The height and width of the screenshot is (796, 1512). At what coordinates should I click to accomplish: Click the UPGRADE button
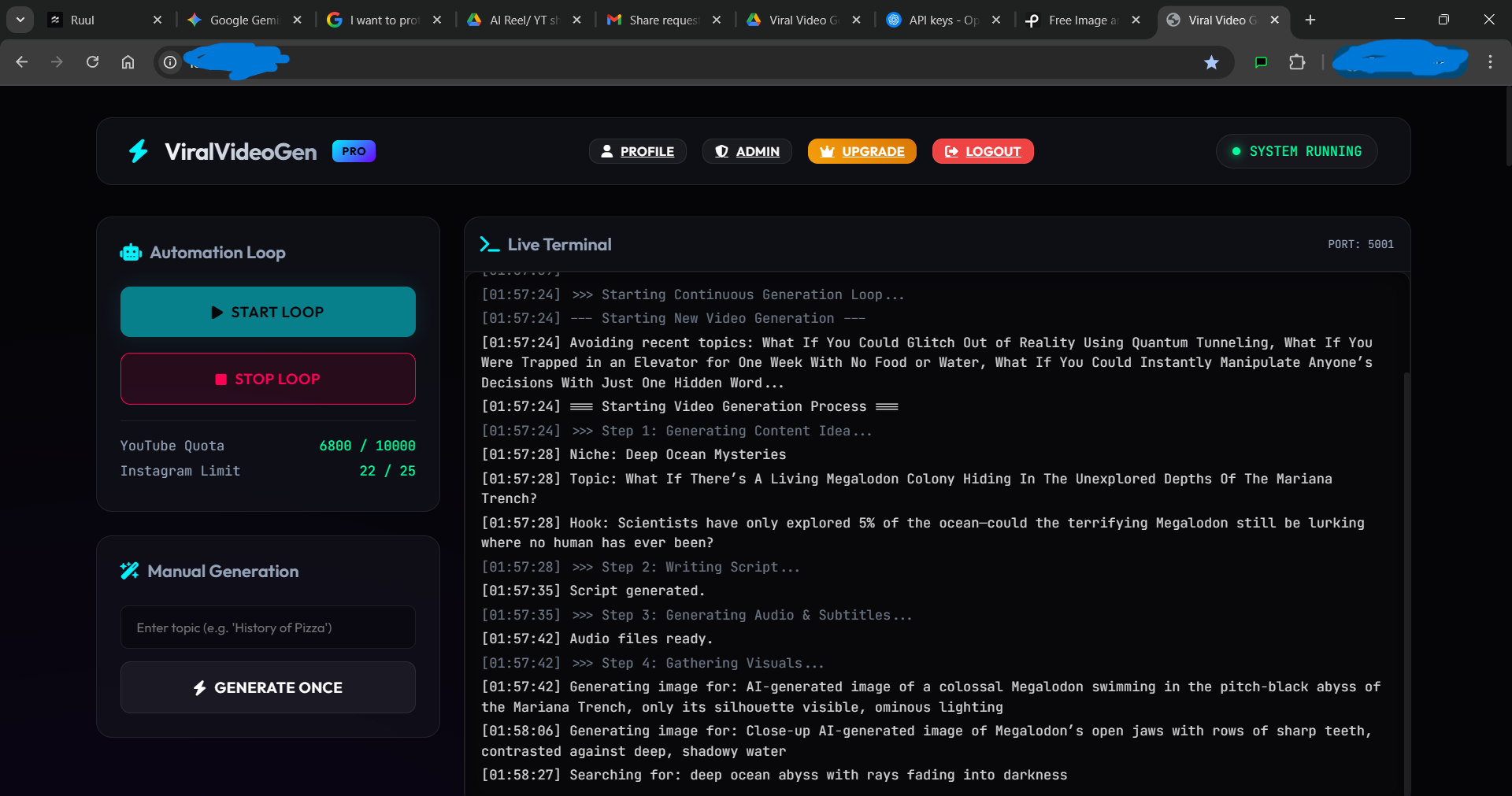(x=862, y=151)
